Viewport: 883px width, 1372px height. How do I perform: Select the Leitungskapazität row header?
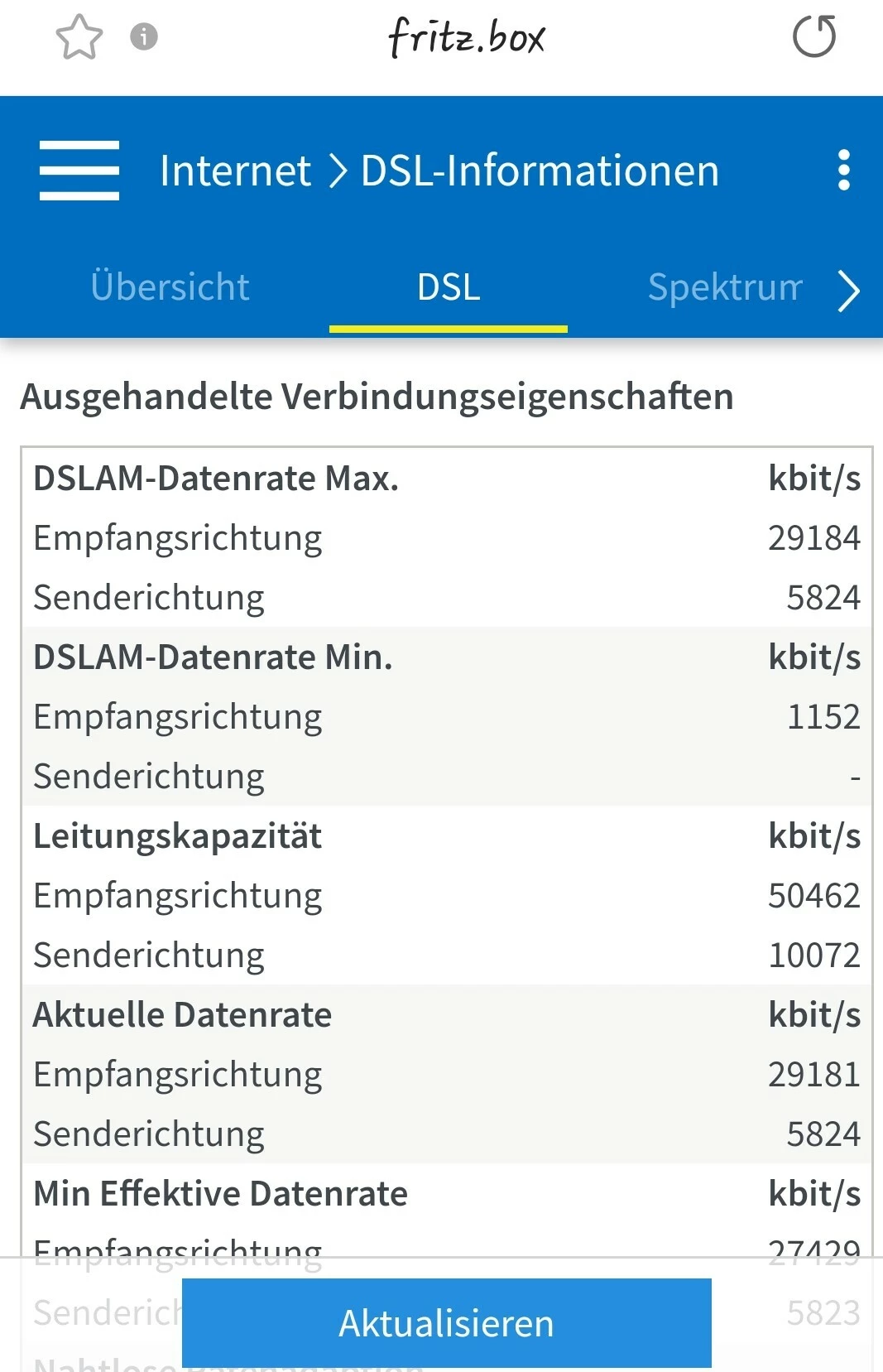177,836
